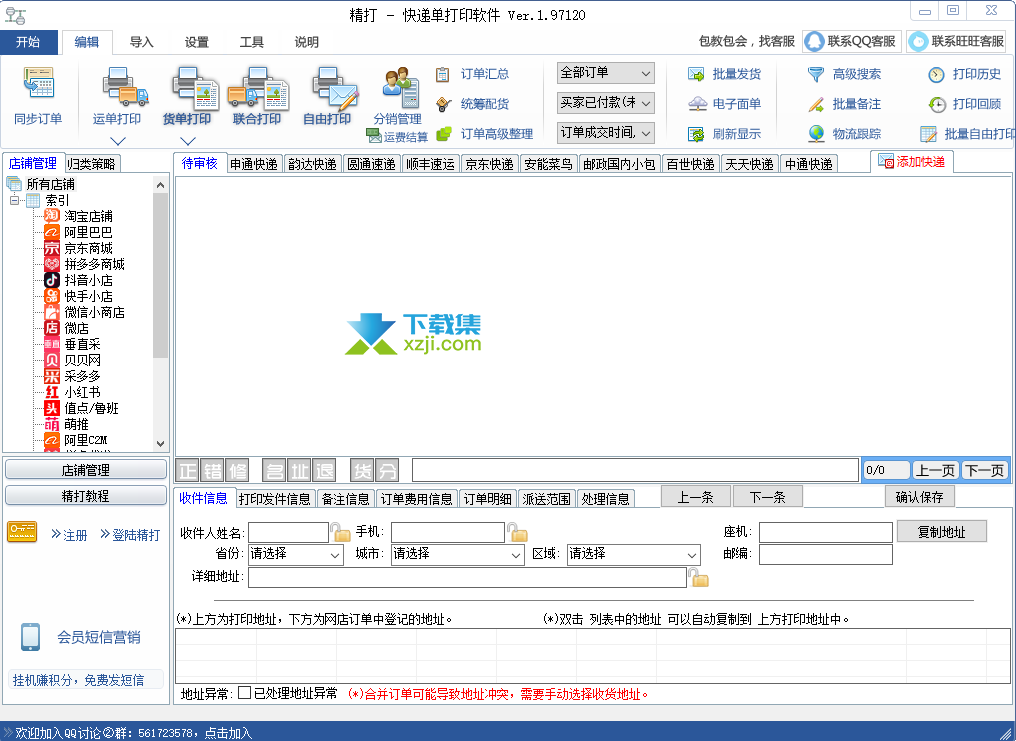
Task: Click the 复制地址 button
Action: point(941,532)
